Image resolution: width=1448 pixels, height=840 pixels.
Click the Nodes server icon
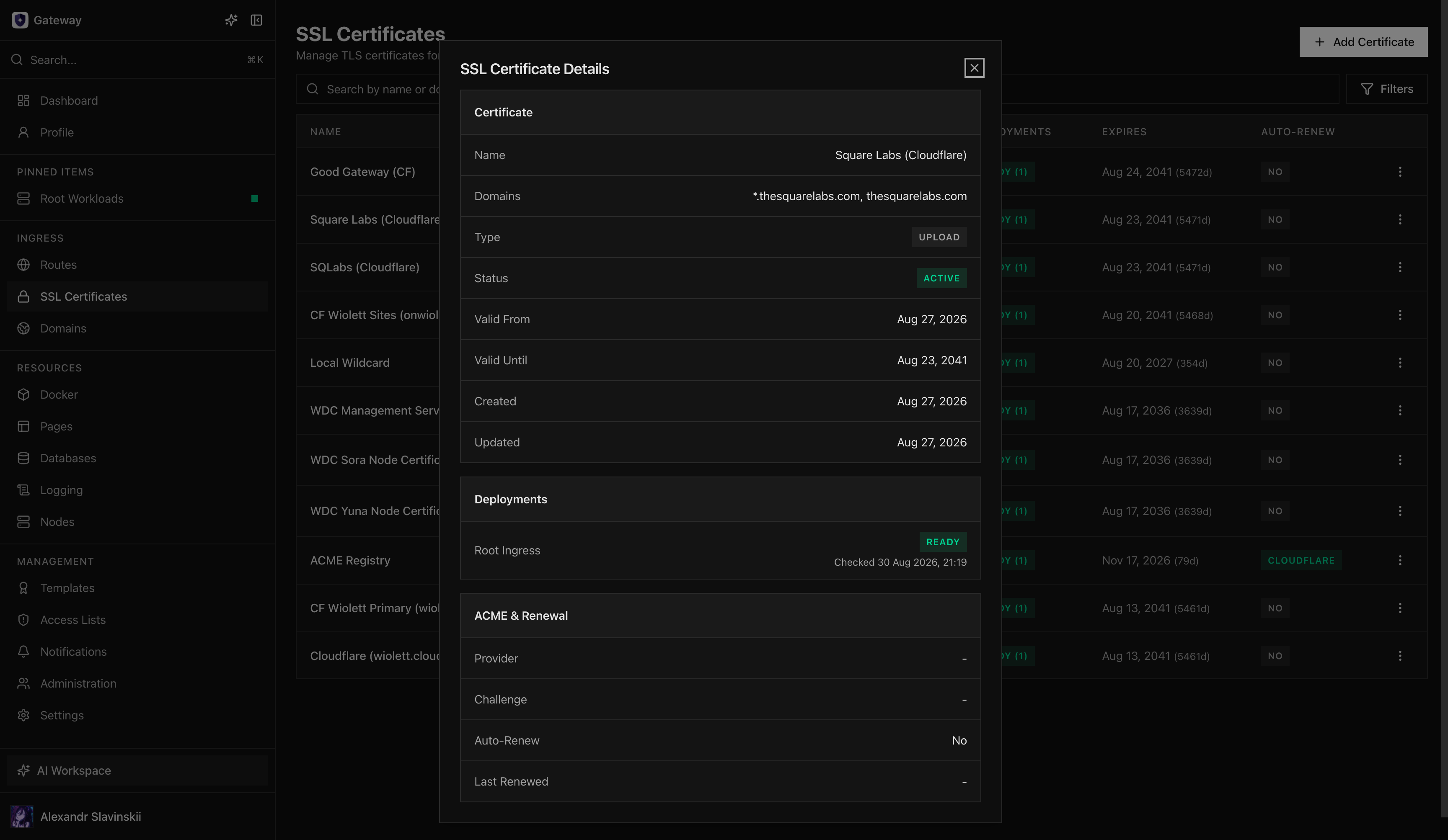[x=23, y=522]
